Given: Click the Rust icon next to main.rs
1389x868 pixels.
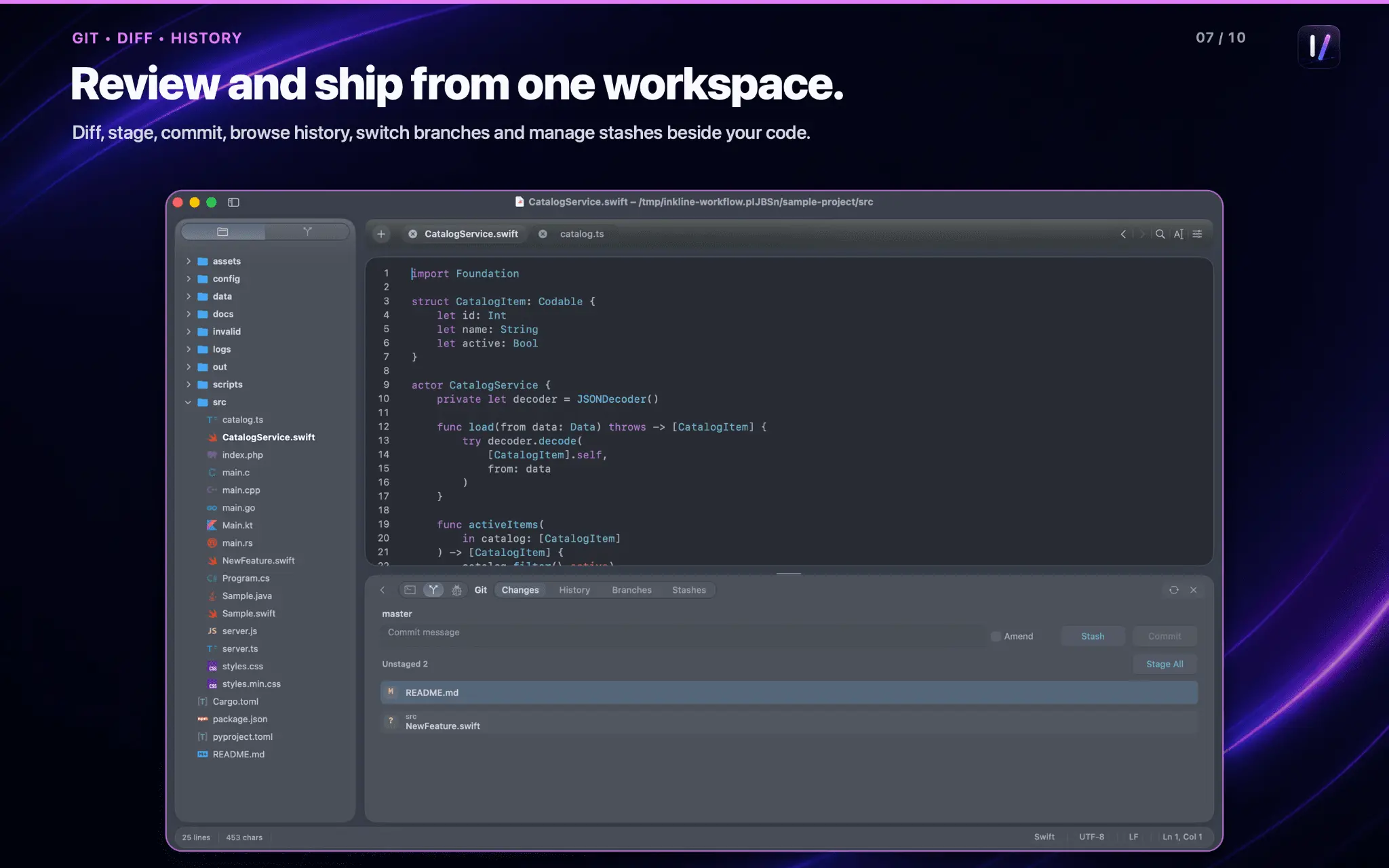Looking at the screenshot, I should click(212, 543).
